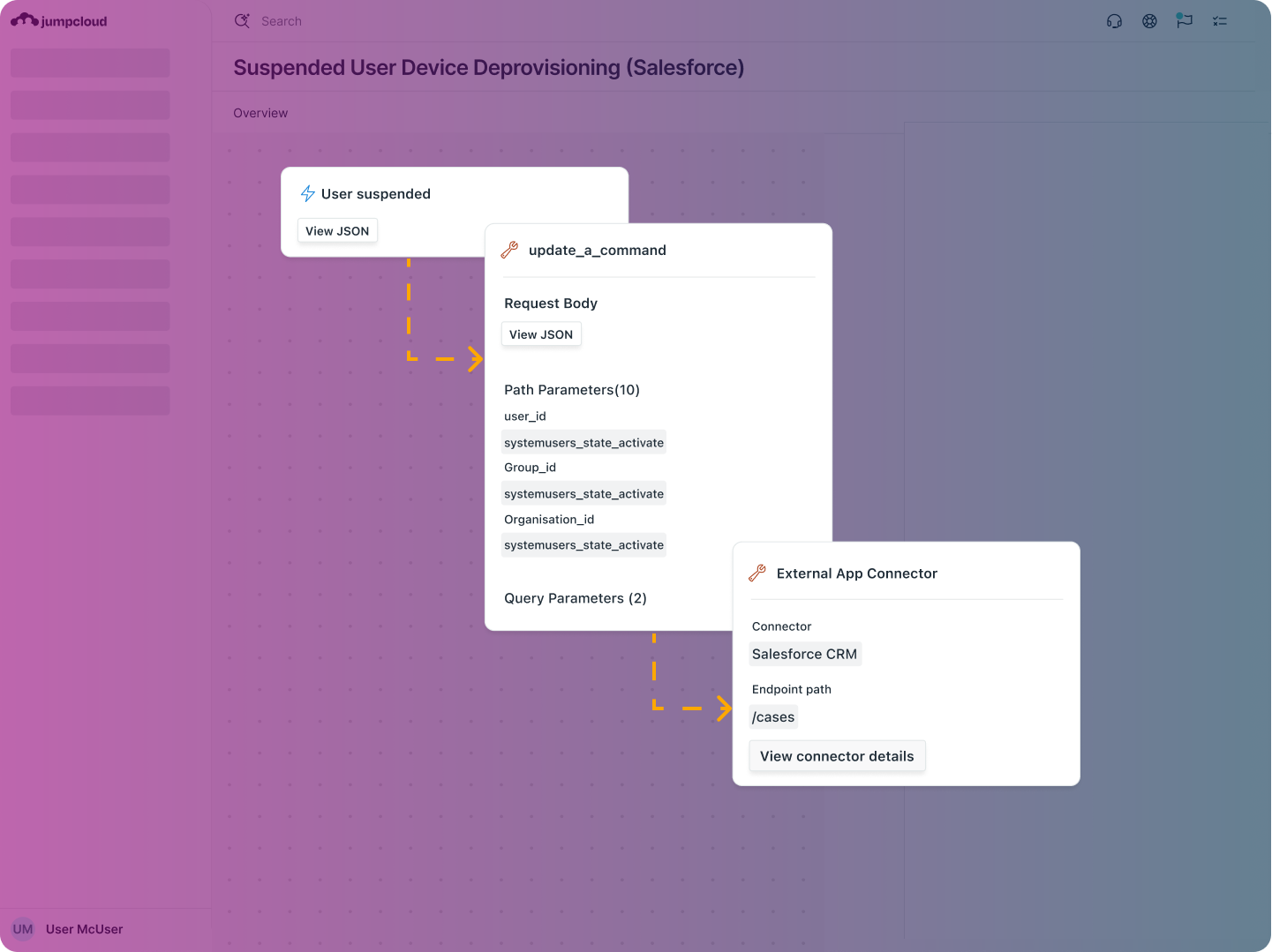Click the search magnifier icon
The height and width of the screenshot is (952, 1272).
tap(242, 20)
